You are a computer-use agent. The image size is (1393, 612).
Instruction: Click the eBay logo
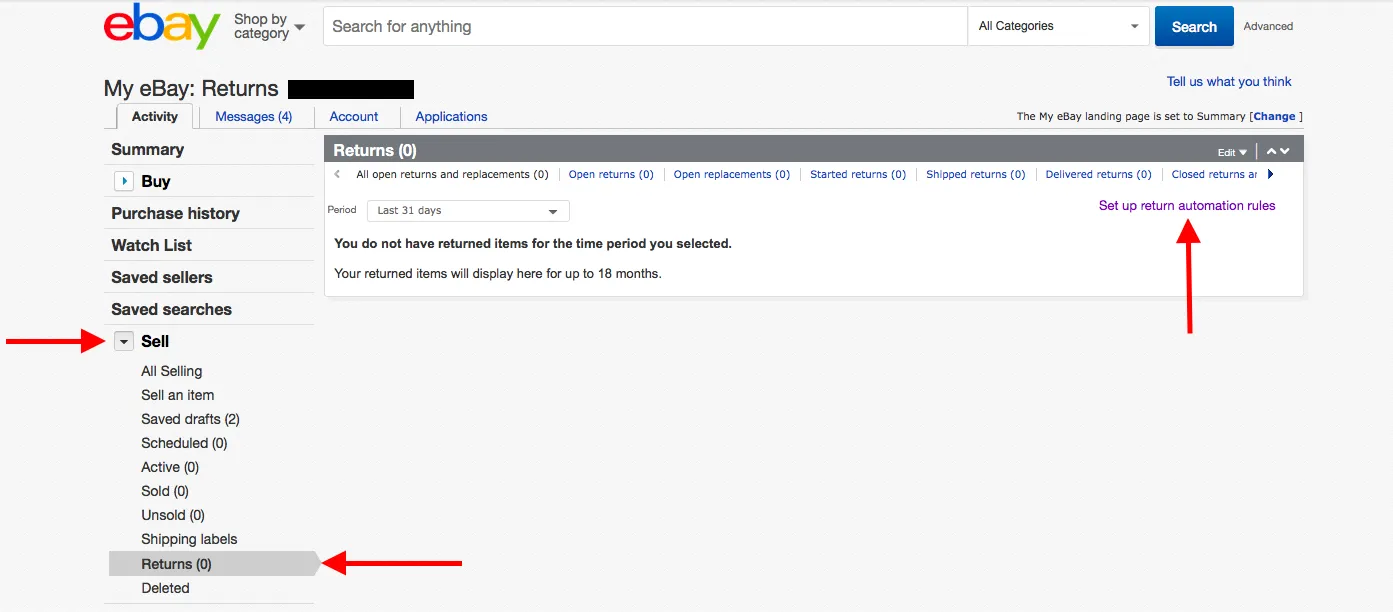point(161,27)
